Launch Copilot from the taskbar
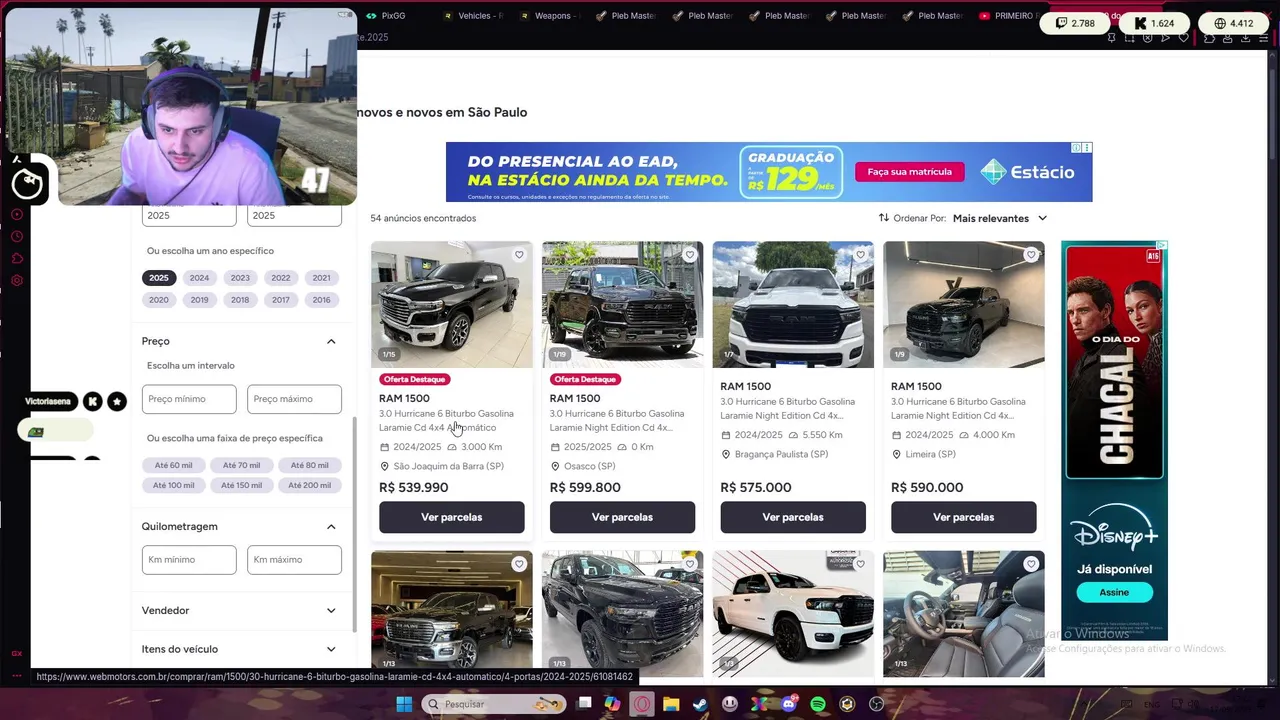 (x=612, y=704)
